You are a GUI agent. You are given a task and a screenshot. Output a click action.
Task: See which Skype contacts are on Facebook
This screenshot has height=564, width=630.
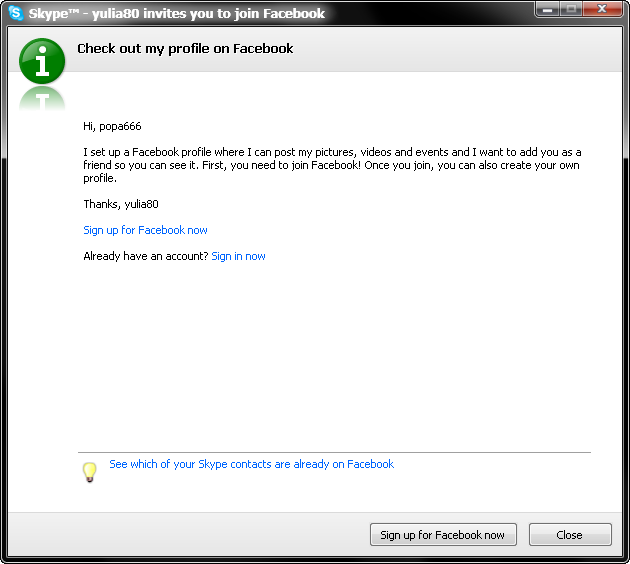coord(252,464)
